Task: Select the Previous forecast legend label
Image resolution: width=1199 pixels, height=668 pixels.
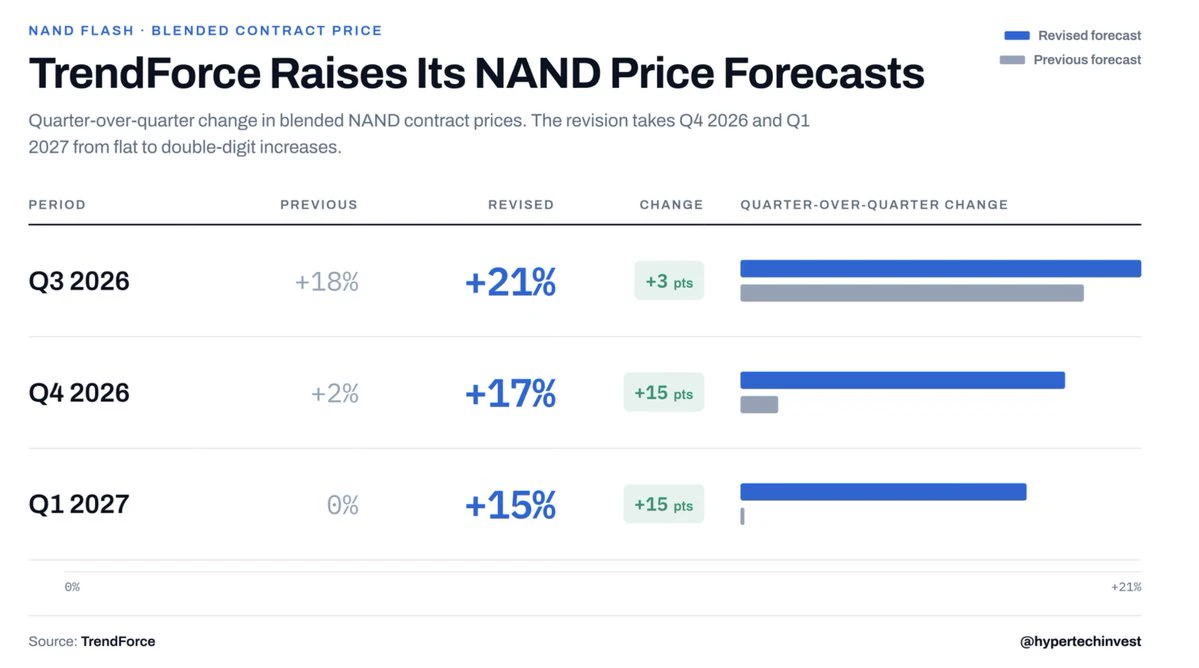Action: pos(1087,60)
